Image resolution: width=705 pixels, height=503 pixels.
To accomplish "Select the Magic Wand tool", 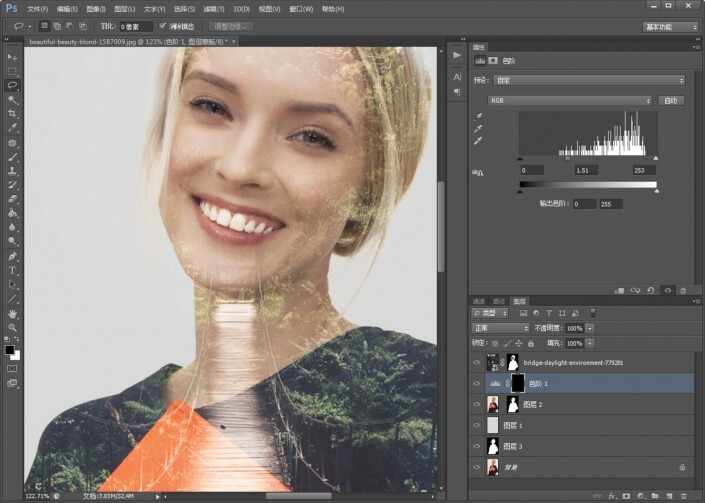I will (x=12, y=100).
